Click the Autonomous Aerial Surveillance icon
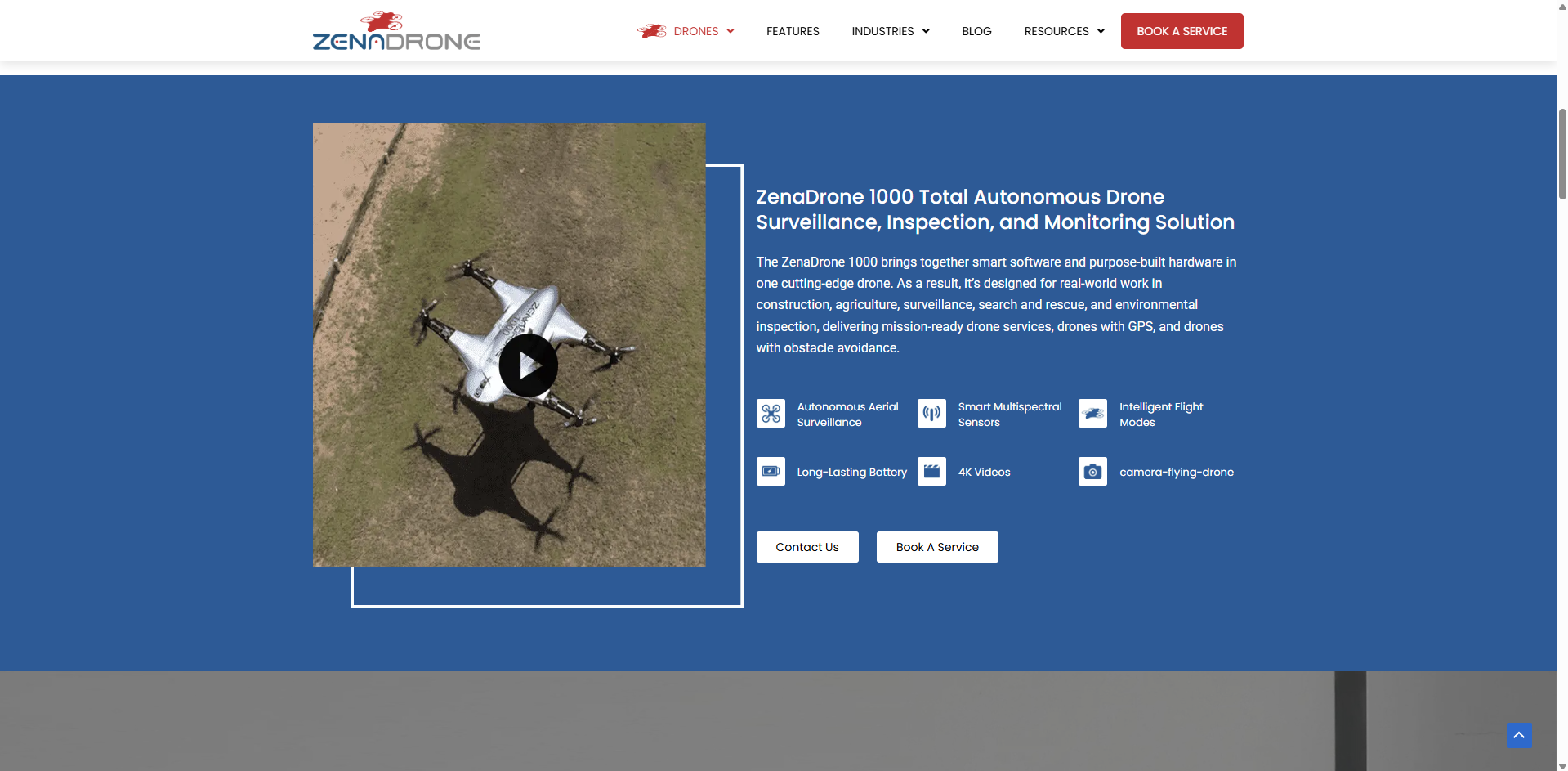The image size is (1568, 771). click(x=771, y=414)
